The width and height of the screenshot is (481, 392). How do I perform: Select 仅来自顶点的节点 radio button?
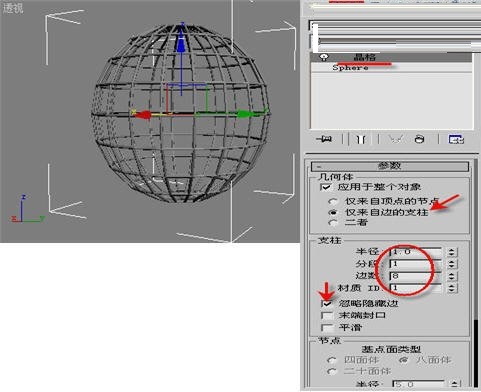tap(332, 202)
